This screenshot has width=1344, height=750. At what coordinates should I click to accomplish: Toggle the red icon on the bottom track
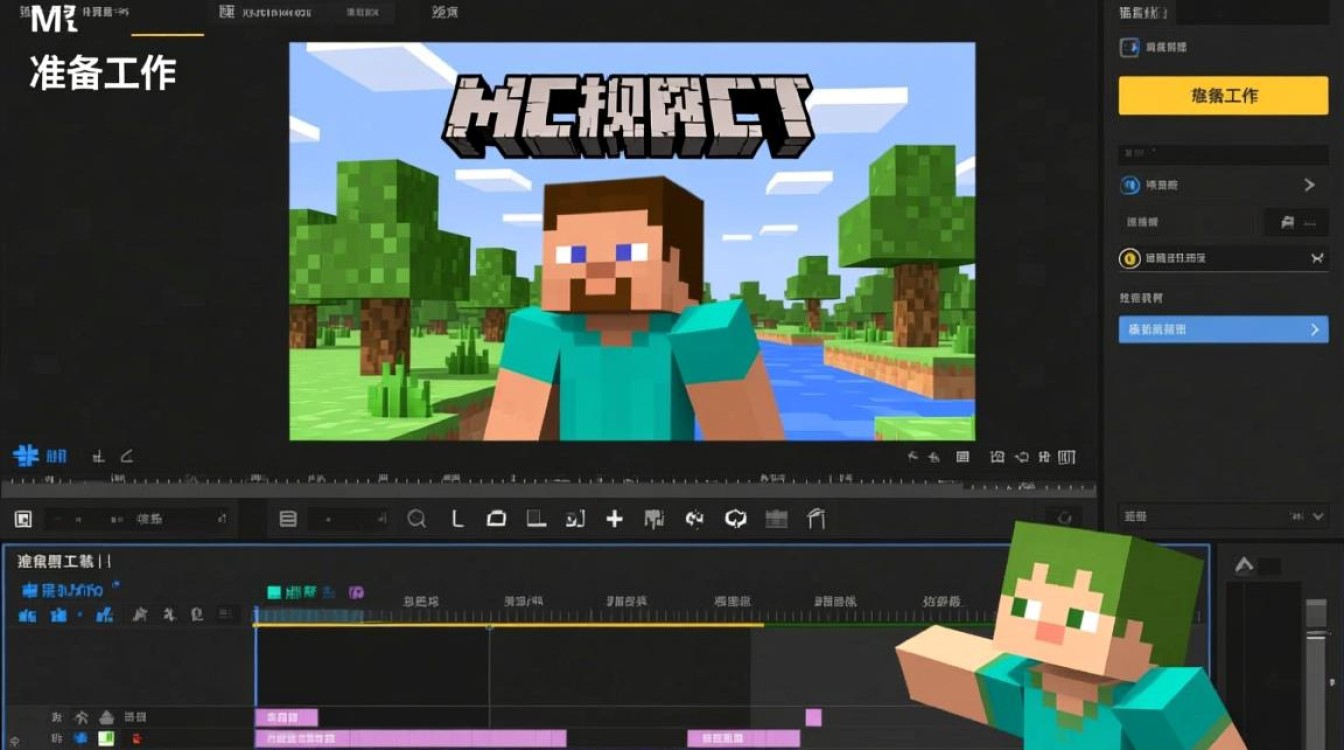[x=135, y=739]
